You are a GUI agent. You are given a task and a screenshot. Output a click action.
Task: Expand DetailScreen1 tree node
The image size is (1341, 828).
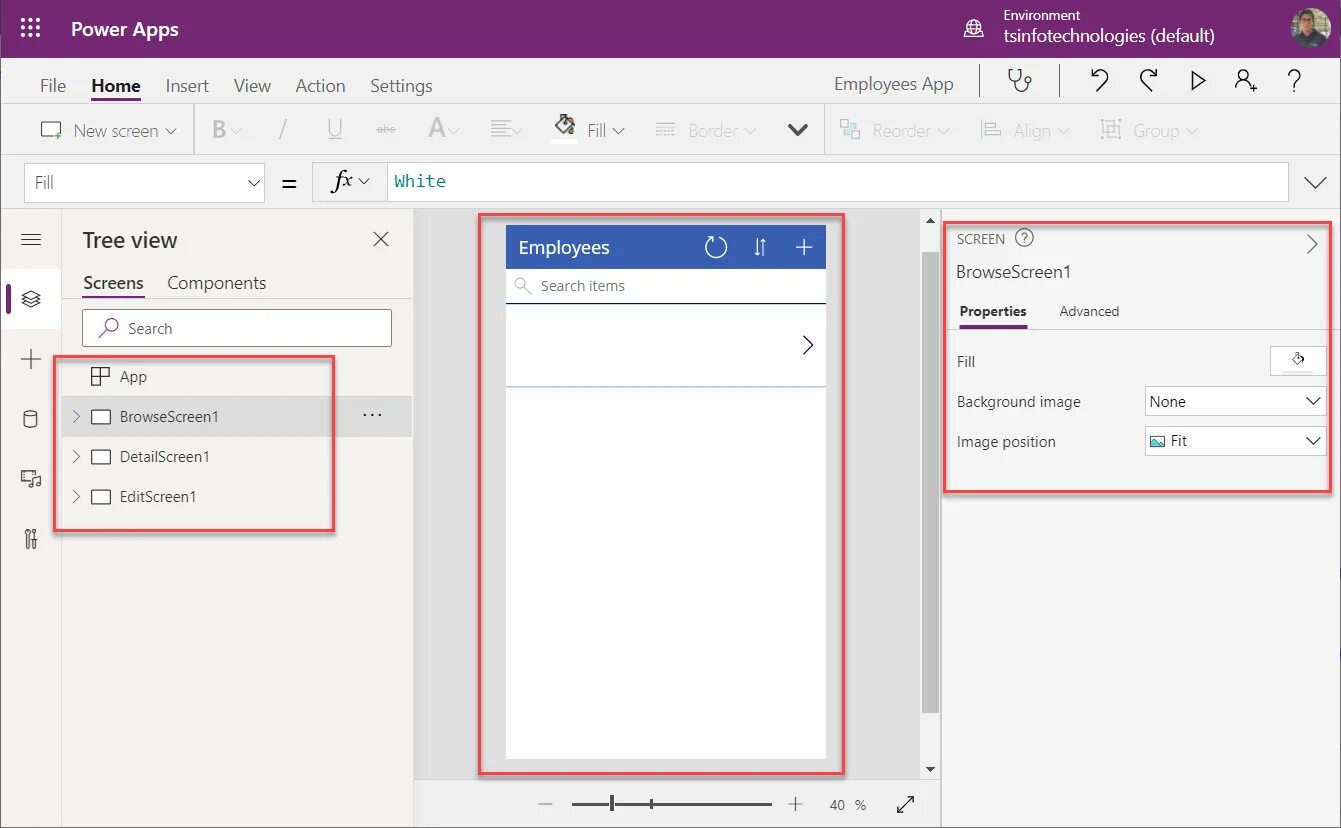[x=76, y=456]
